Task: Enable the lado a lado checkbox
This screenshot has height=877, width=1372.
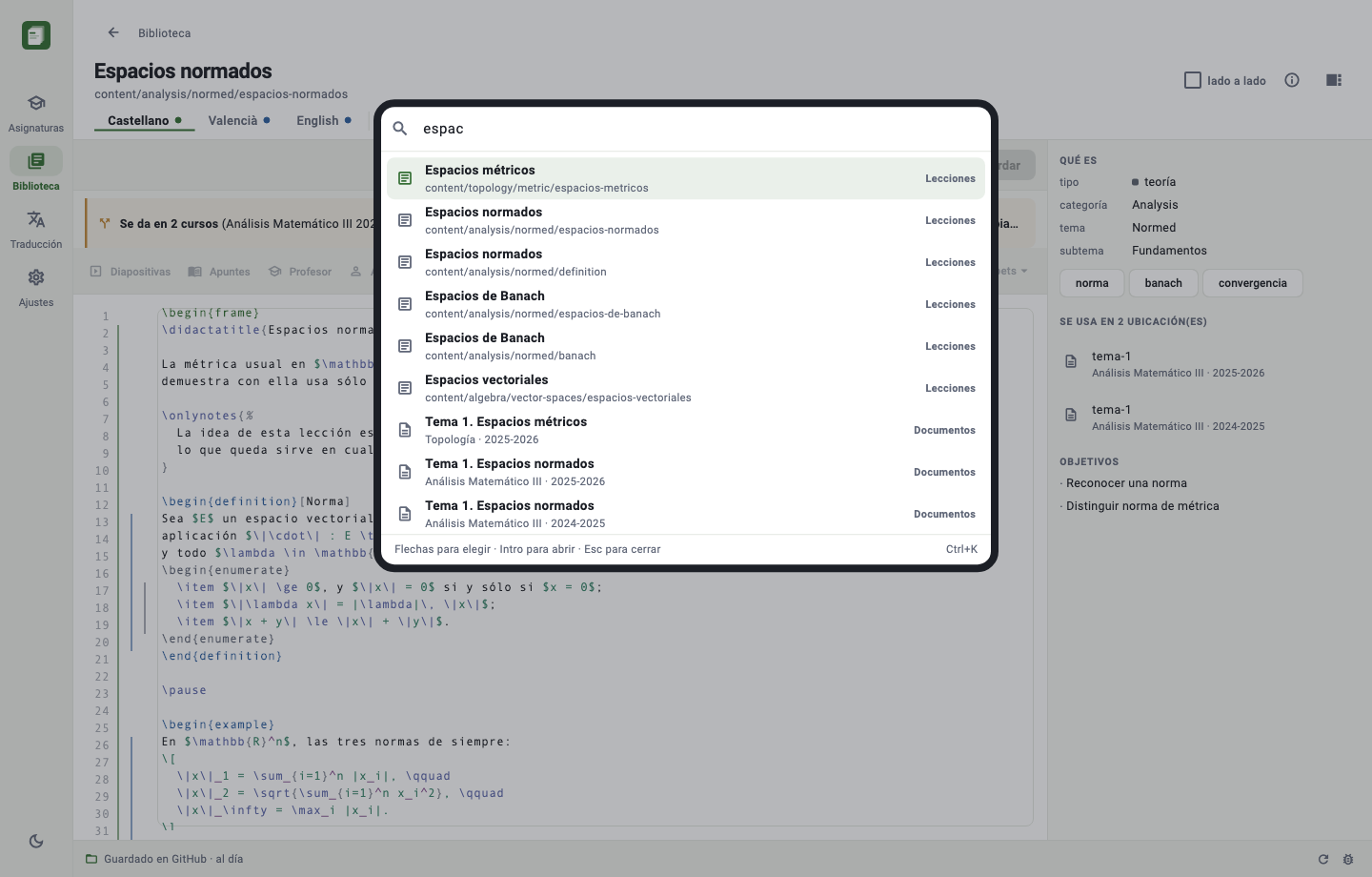Action: (x=1193, y=80)
